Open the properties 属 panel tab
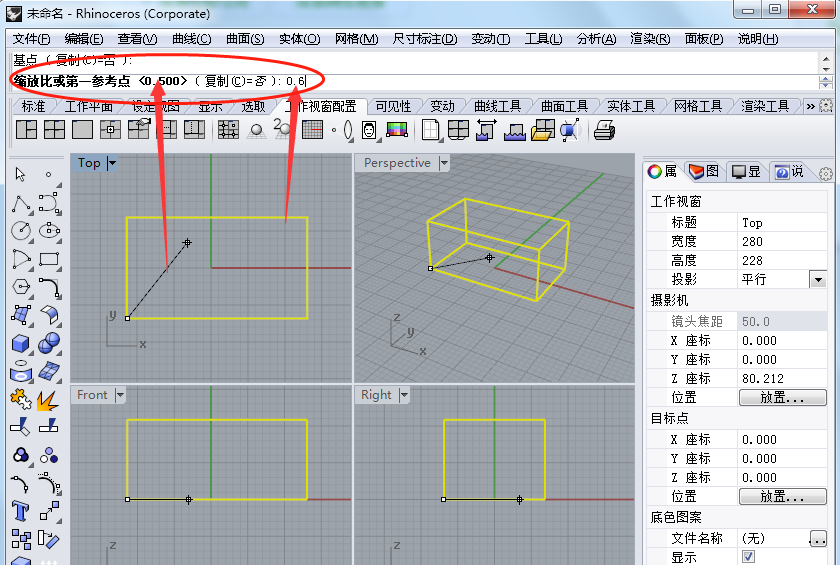840x565 pixels. (663, 171)
